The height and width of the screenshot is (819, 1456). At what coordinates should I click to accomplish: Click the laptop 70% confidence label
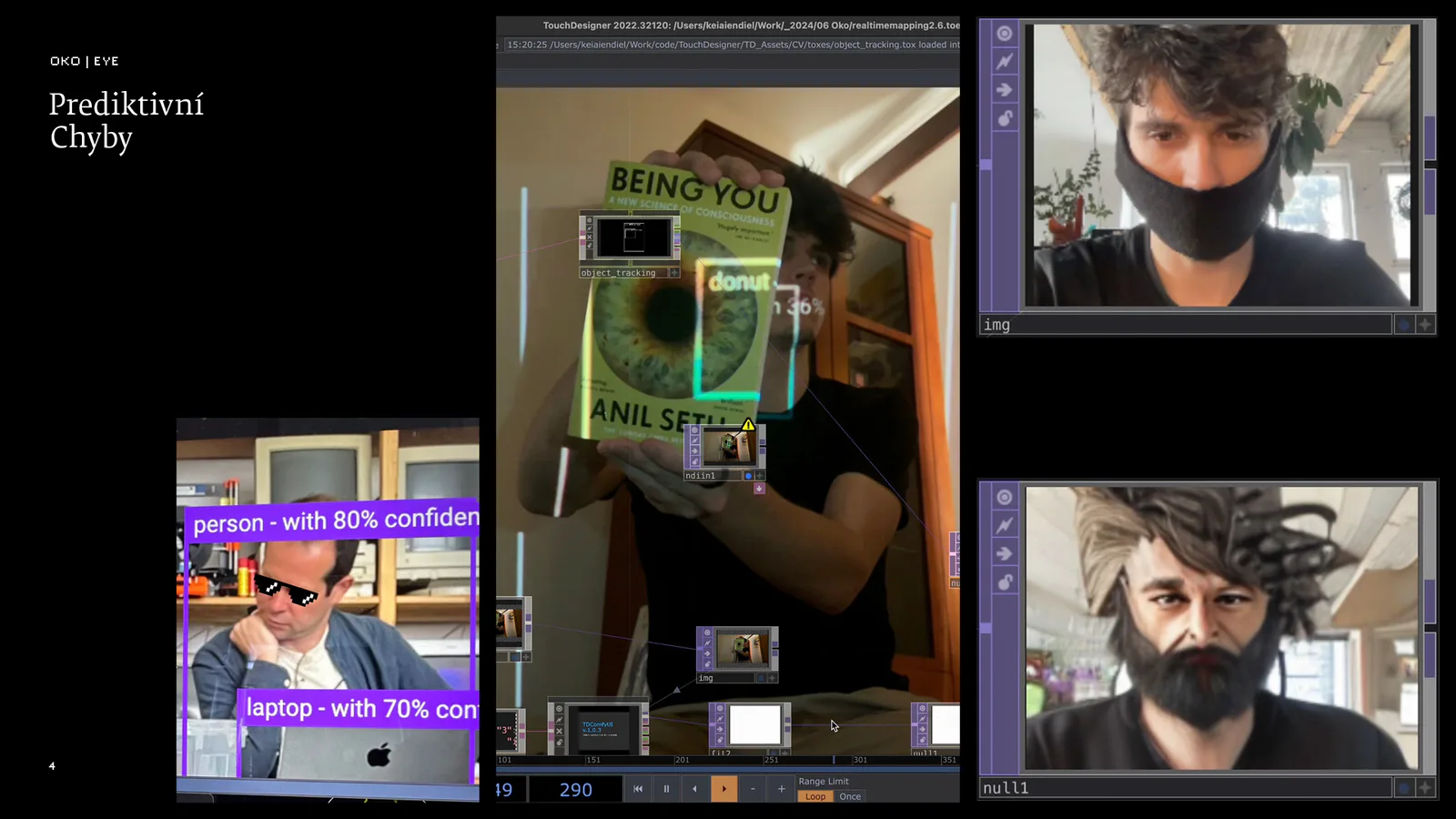click(359, 708)
